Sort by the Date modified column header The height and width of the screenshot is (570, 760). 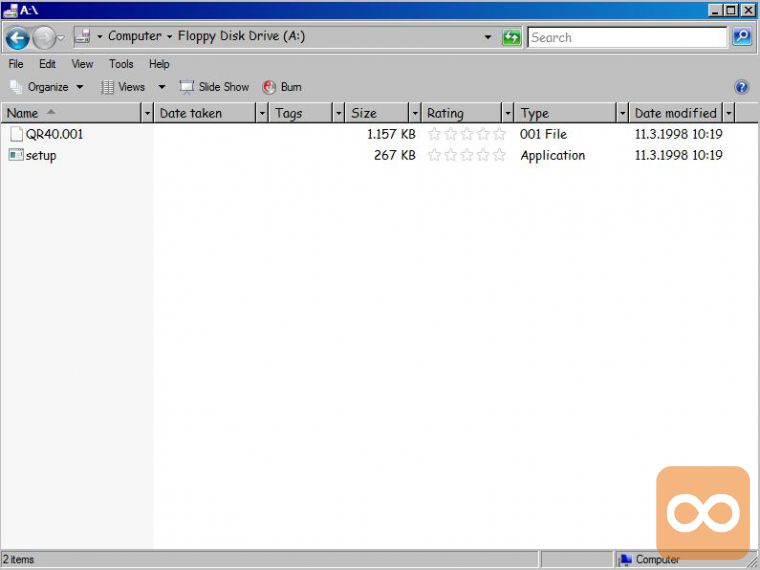(x=675, y=113)
